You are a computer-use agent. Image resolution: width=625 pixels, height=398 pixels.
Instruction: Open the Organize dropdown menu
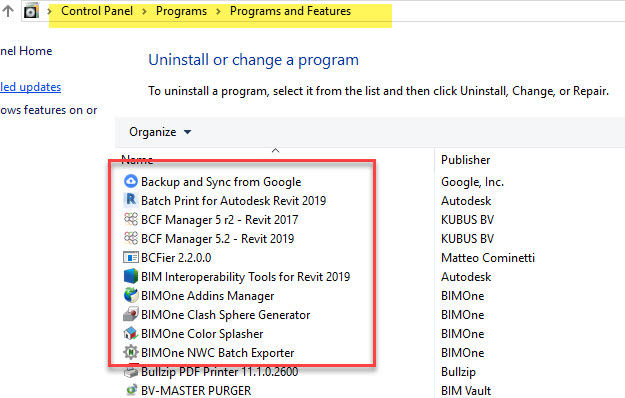(x=160, y=132)
